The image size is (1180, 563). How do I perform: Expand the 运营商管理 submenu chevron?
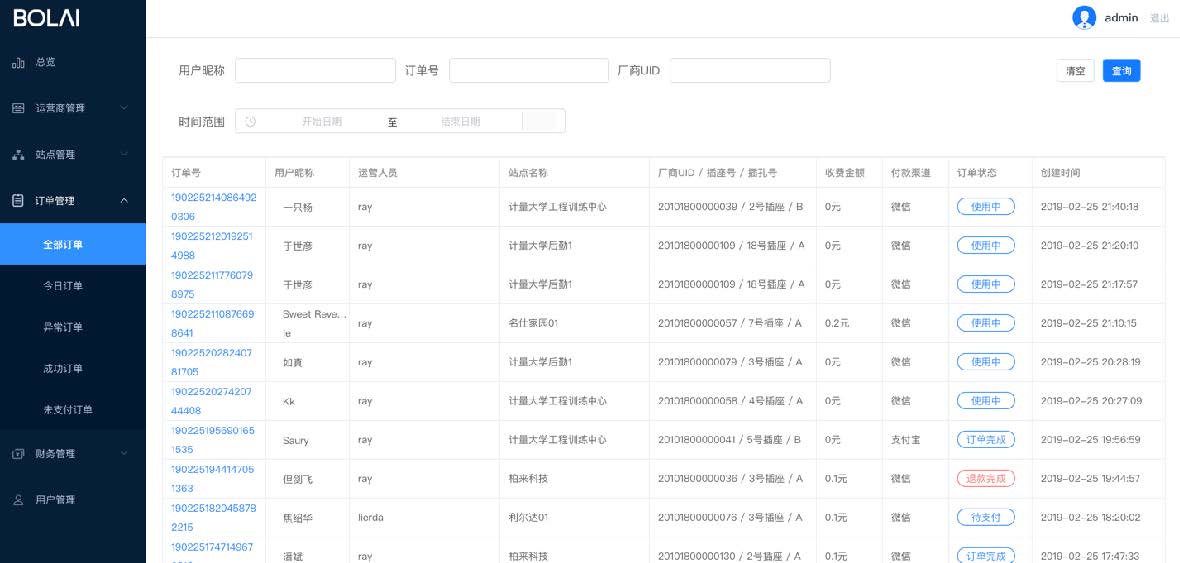click(124, 108)
